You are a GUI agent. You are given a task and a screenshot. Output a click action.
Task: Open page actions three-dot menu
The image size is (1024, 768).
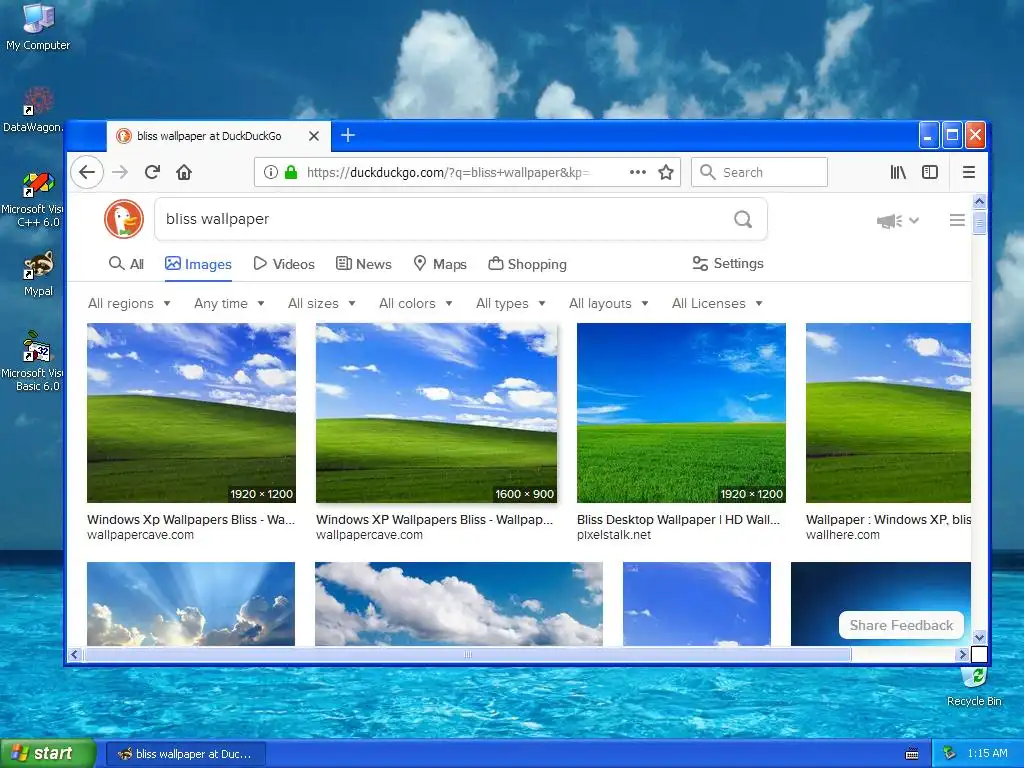[638, 172]
